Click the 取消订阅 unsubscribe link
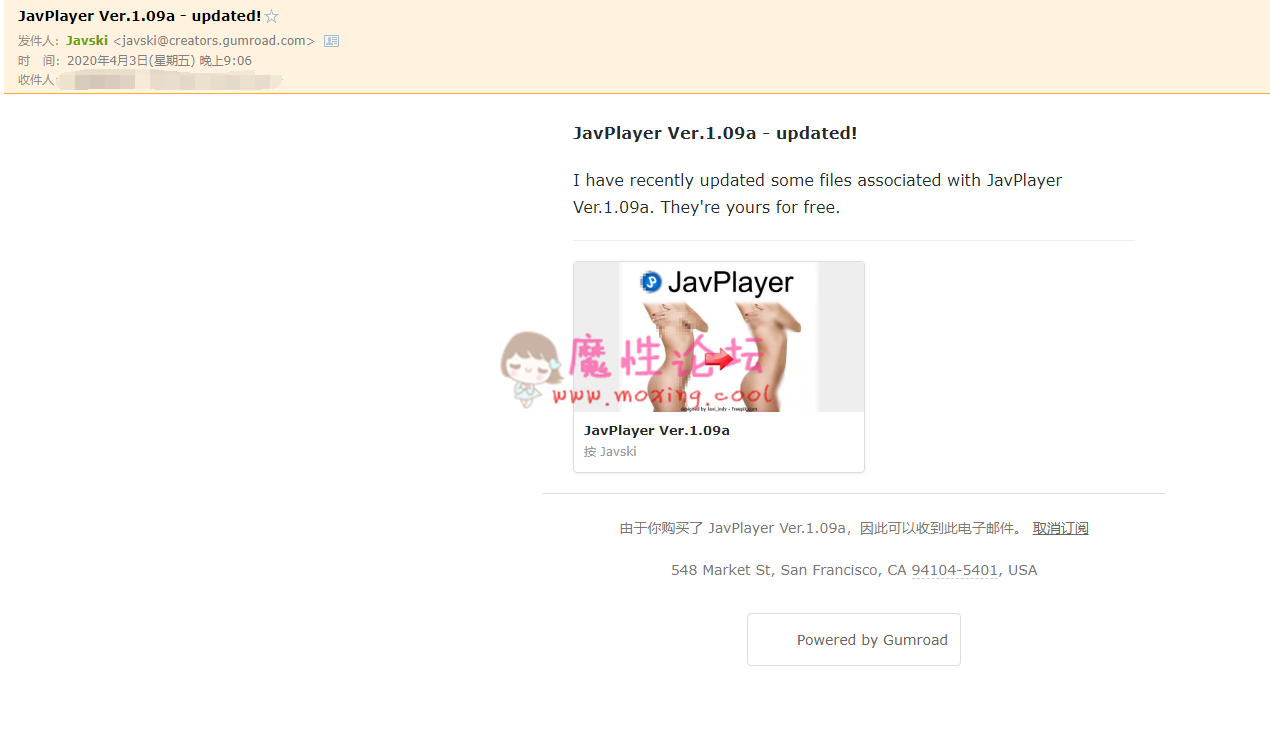Screen dimensions: 1270x734 click(x=1060, y=528)
